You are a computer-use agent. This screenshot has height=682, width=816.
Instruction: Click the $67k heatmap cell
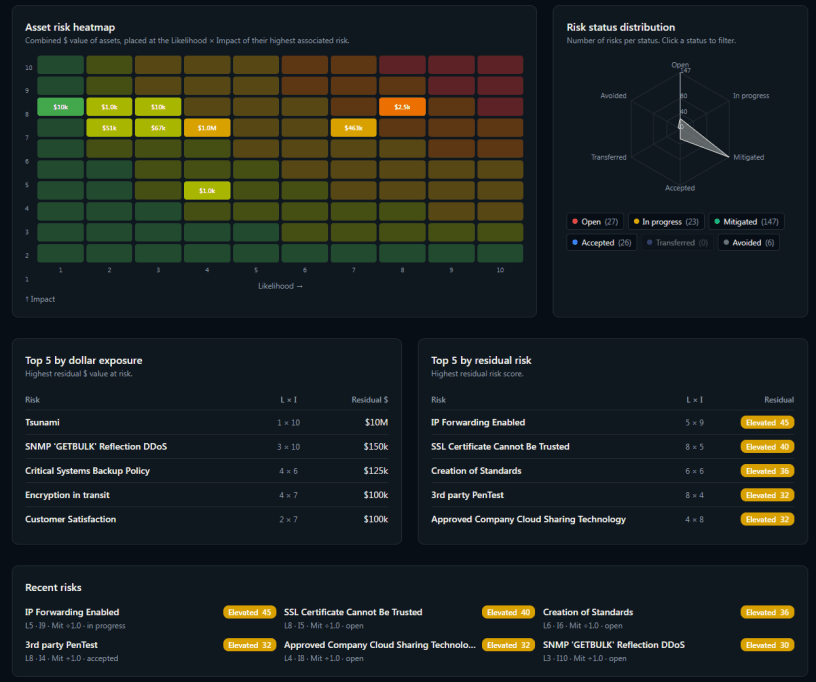coord(158,128)
